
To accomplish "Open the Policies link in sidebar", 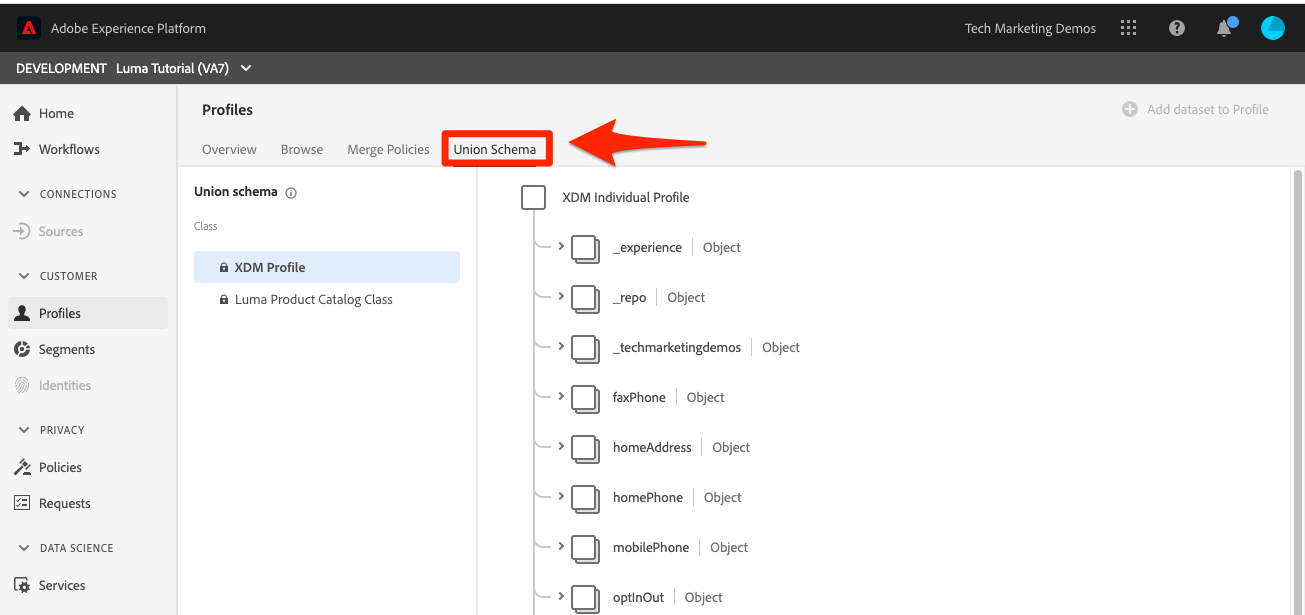I will coord(60,467).
